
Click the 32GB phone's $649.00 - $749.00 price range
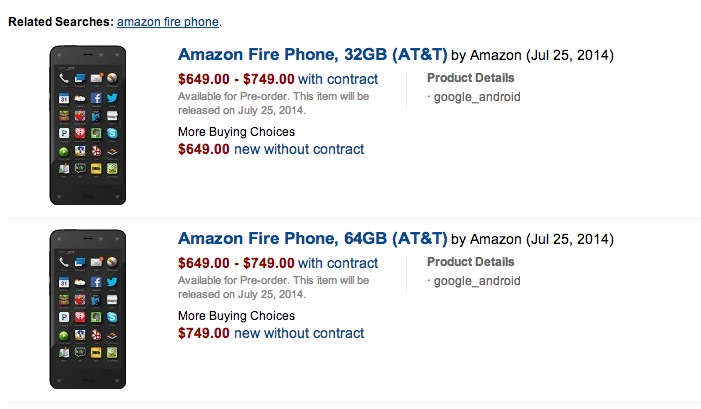pos(236,79)
